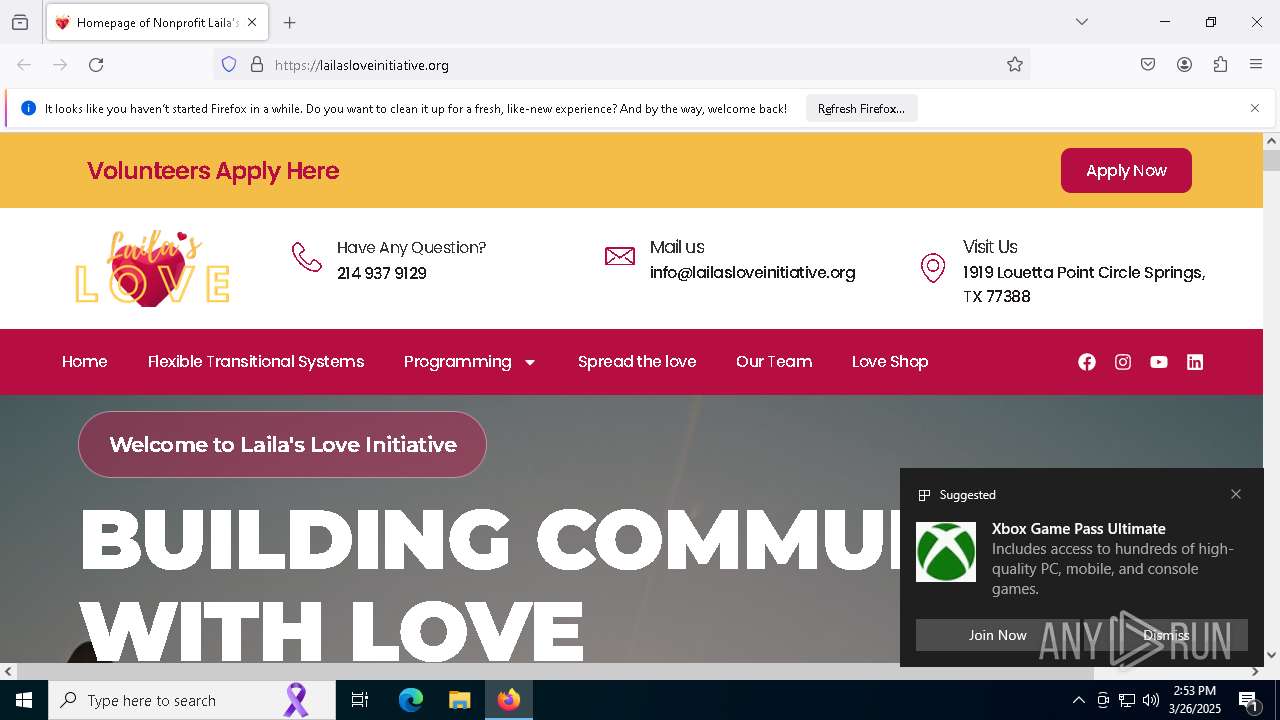This screenshot has height=720, width=1280.
Task: Click the vertical scrollbar thumb
Action: coord(1271,161)
